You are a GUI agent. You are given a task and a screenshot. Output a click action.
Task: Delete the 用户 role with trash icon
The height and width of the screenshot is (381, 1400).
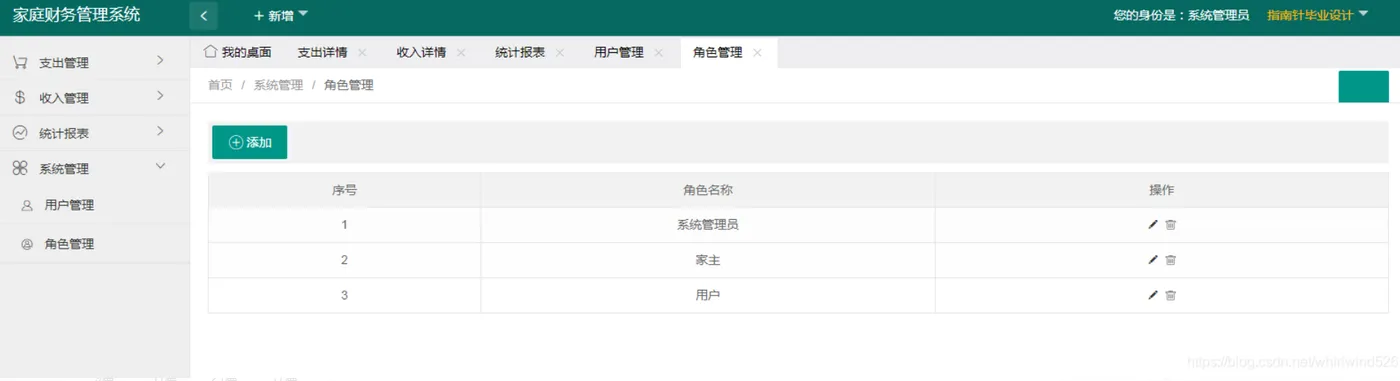tap(1170, 295)
